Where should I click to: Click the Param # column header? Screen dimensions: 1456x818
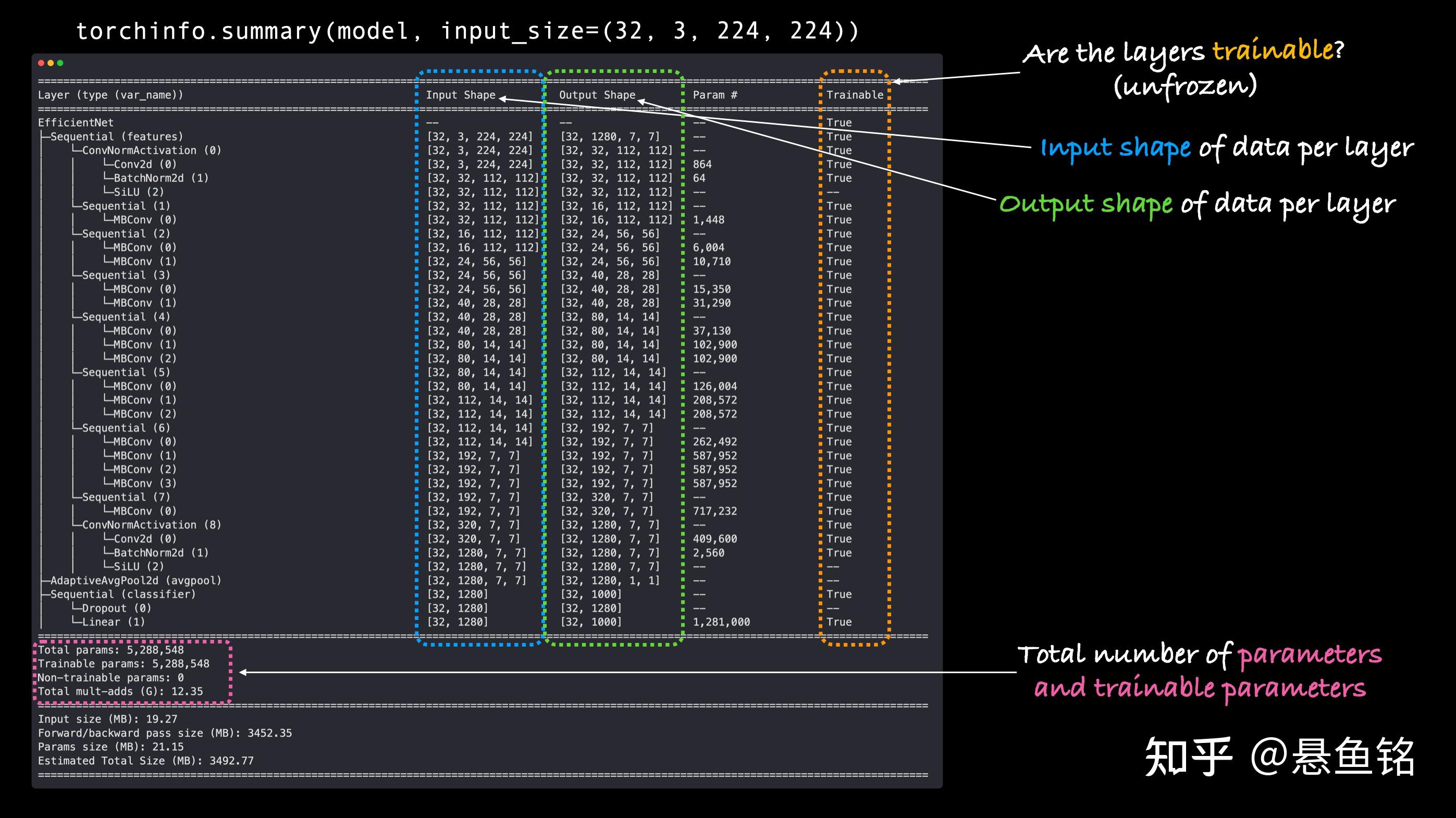[715, 95]
